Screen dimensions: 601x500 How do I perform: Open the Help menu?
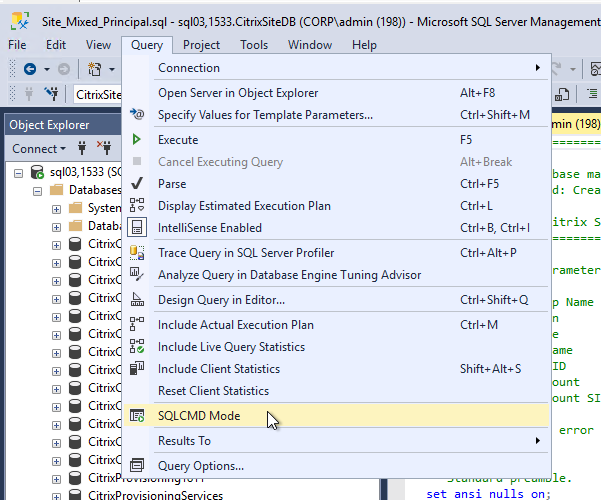[364, 45]
